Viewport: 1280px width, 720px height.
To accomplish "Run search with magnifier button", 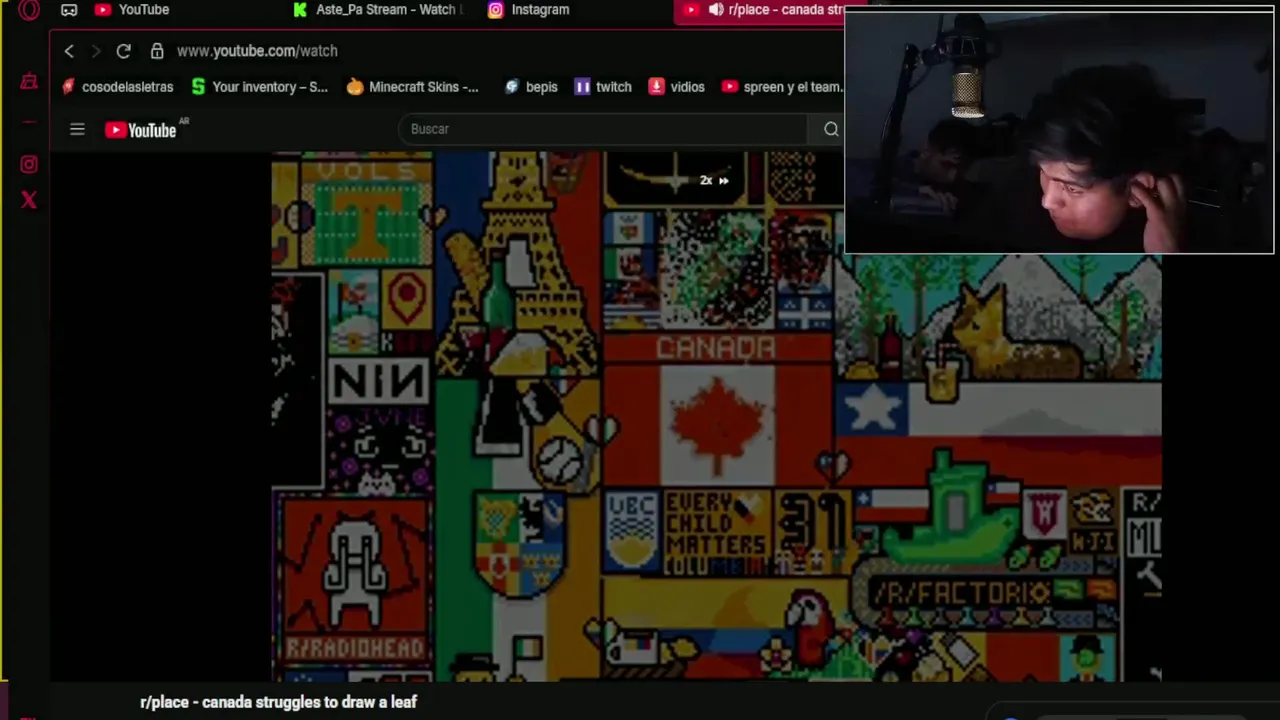I will click(x=831, y=129).
